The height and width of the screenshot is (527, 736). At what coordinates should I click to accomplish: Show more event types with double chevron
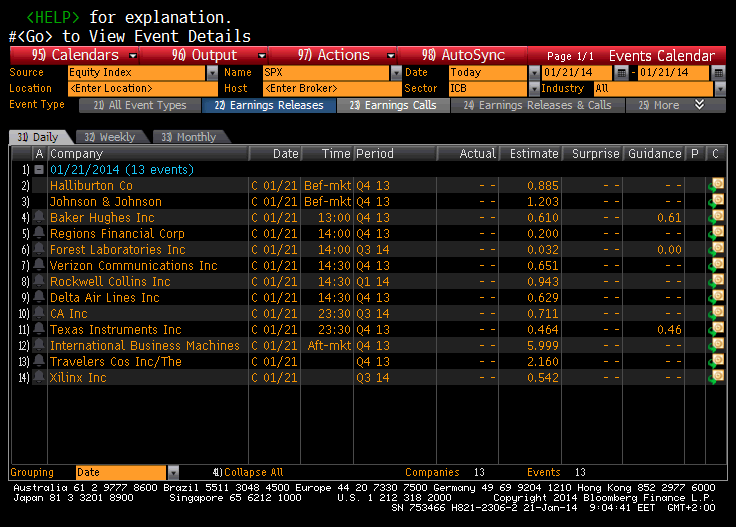[699, 105]
